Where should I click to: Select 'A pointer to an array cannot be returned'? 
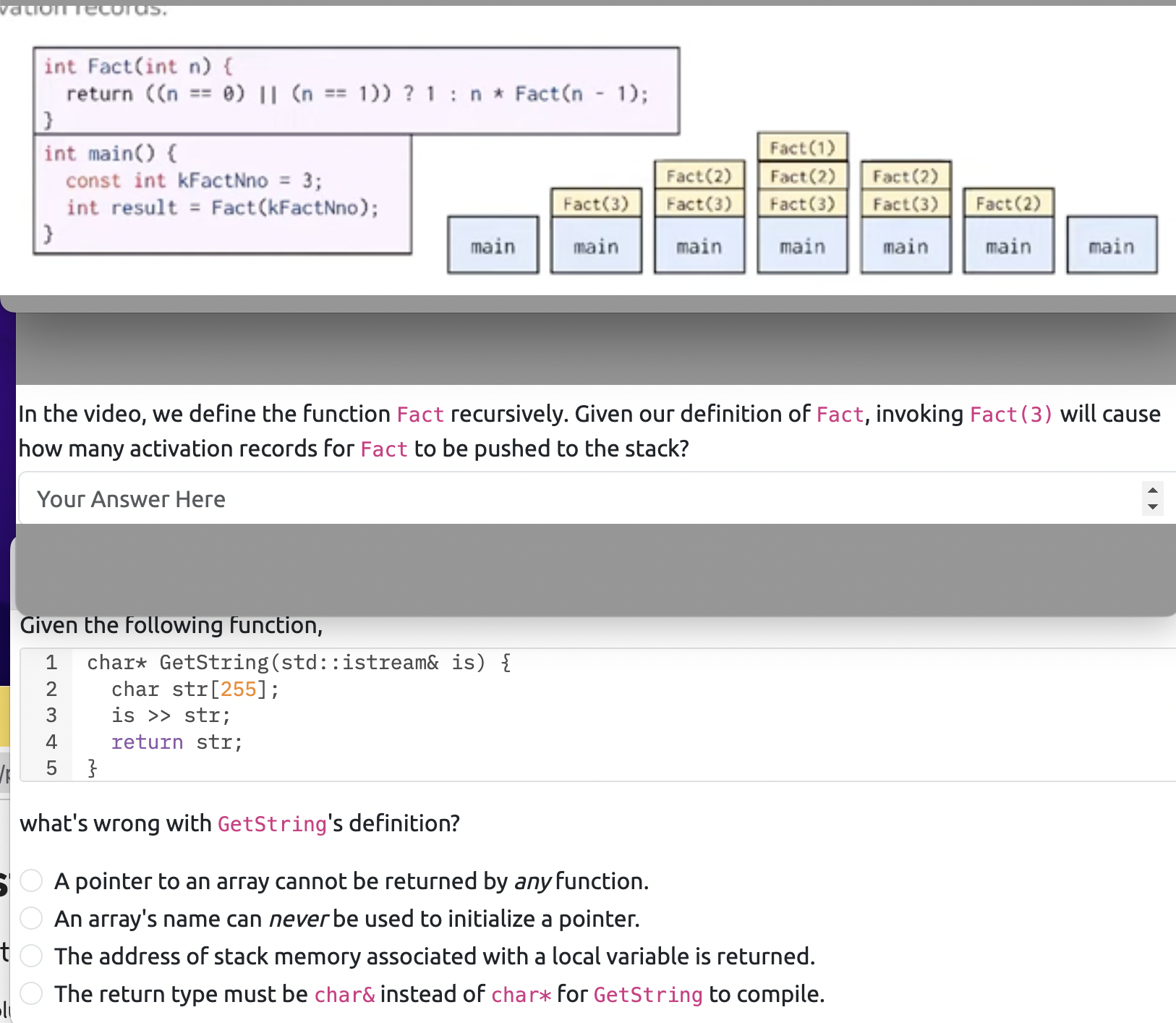coord(31,880)
